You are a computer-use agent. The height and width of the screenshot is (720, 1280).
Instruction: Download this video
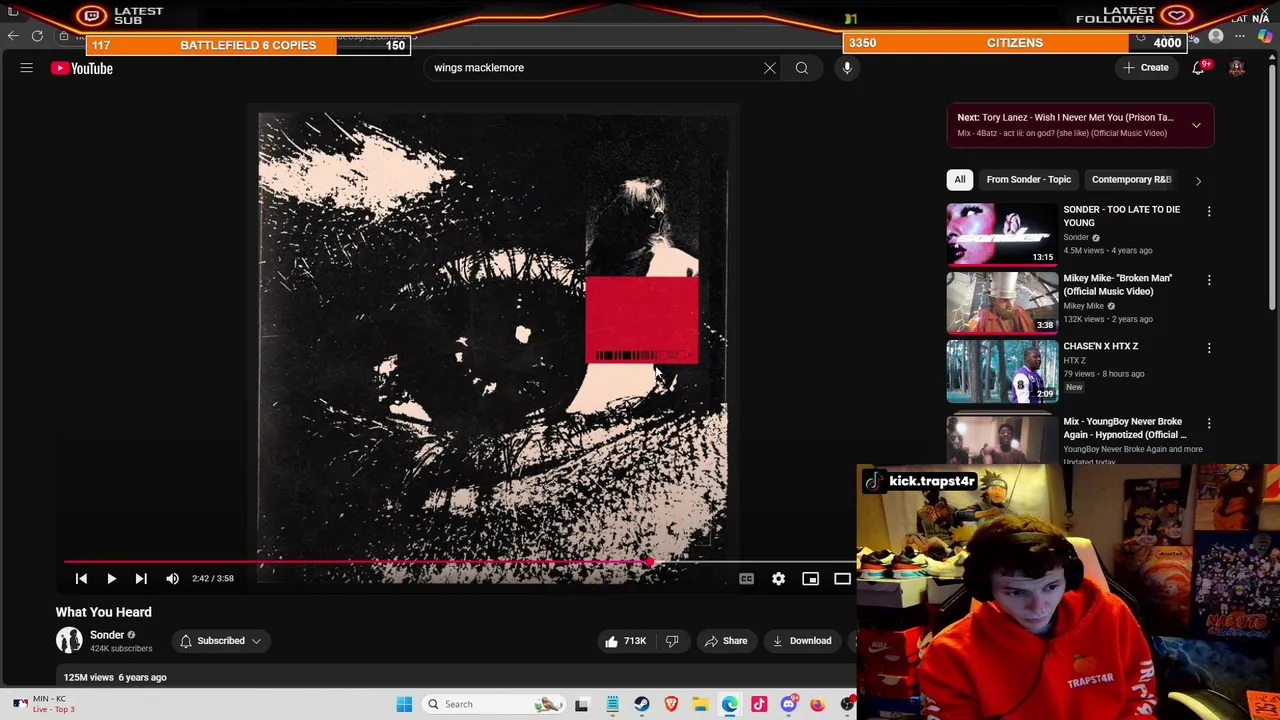(802, 641)
